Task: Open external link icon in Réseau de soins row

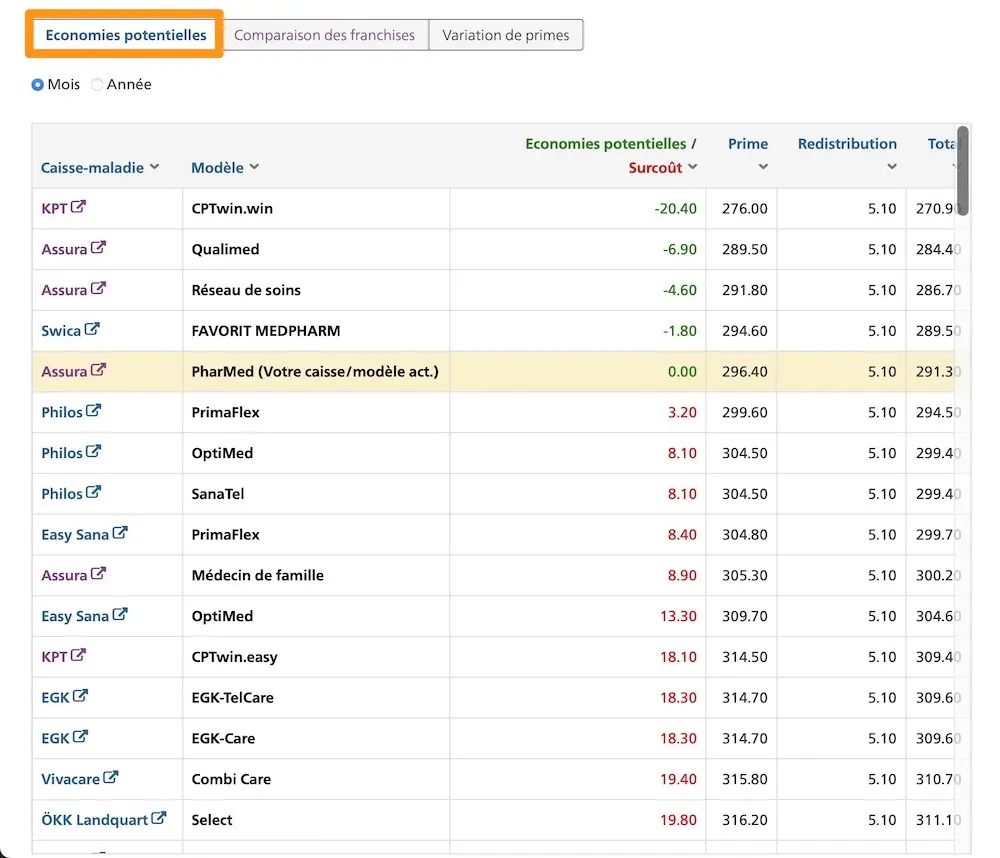Action: pos(98,288)
